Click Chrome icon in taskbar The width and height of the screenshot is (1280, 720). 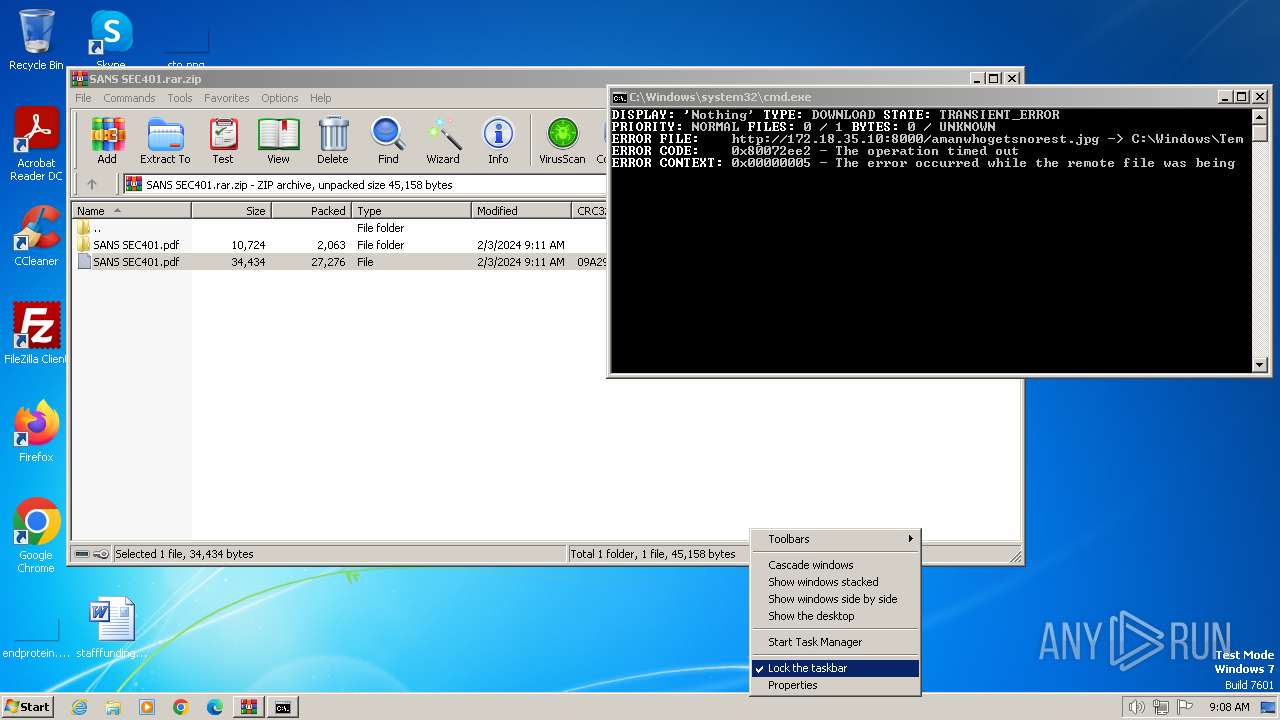(x=181, y=707)
